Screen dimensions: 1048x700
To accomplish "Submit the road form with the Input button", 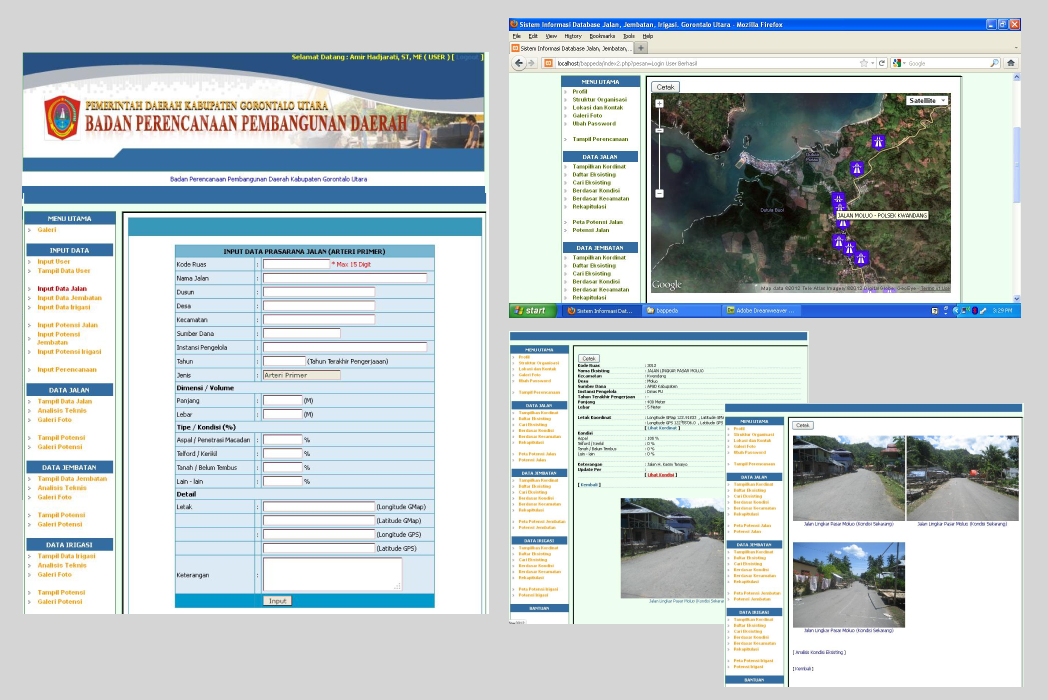I will [277, 601].
